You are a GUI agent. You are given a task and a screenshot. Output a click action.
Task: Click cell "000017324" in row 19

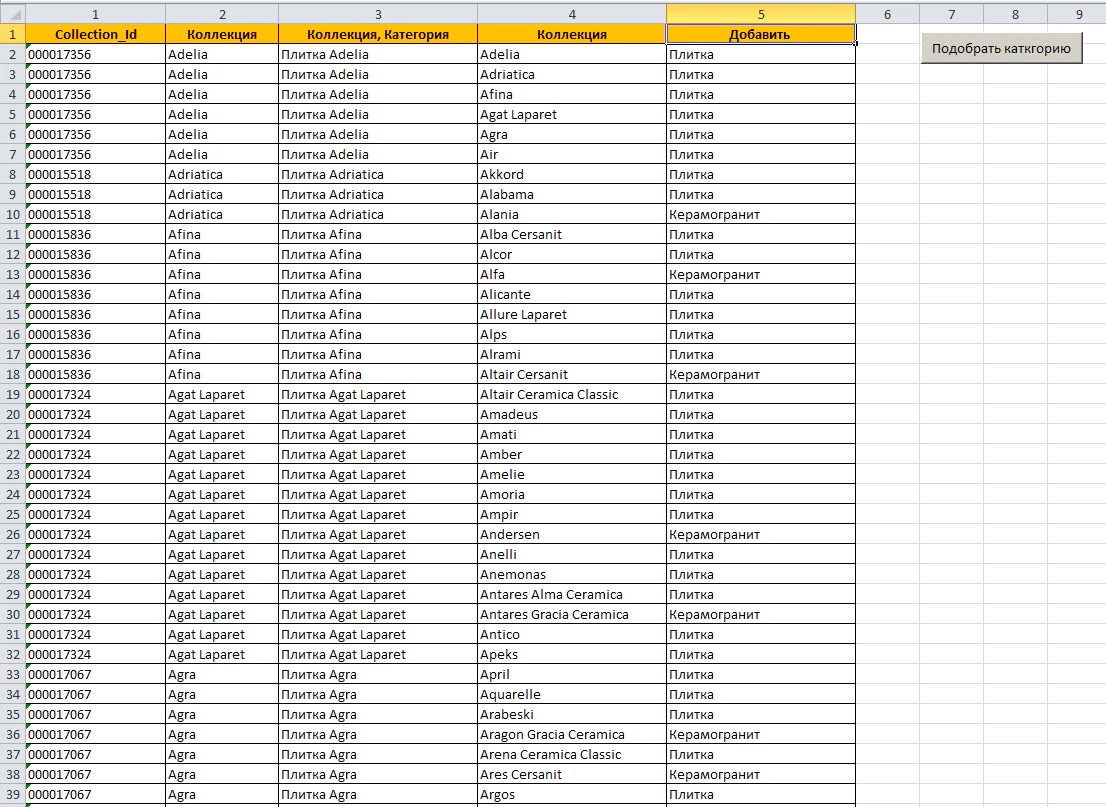[95, 394]
